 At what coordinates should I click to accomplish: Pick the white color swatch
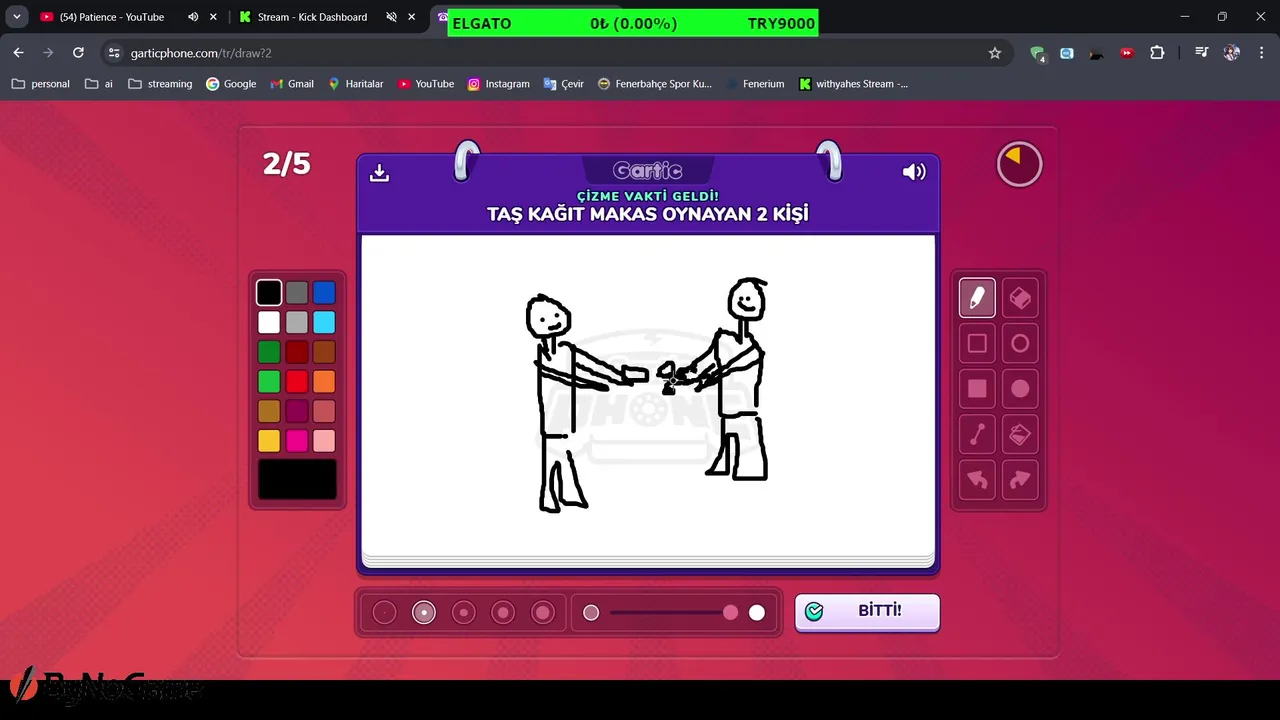(269, 322)
